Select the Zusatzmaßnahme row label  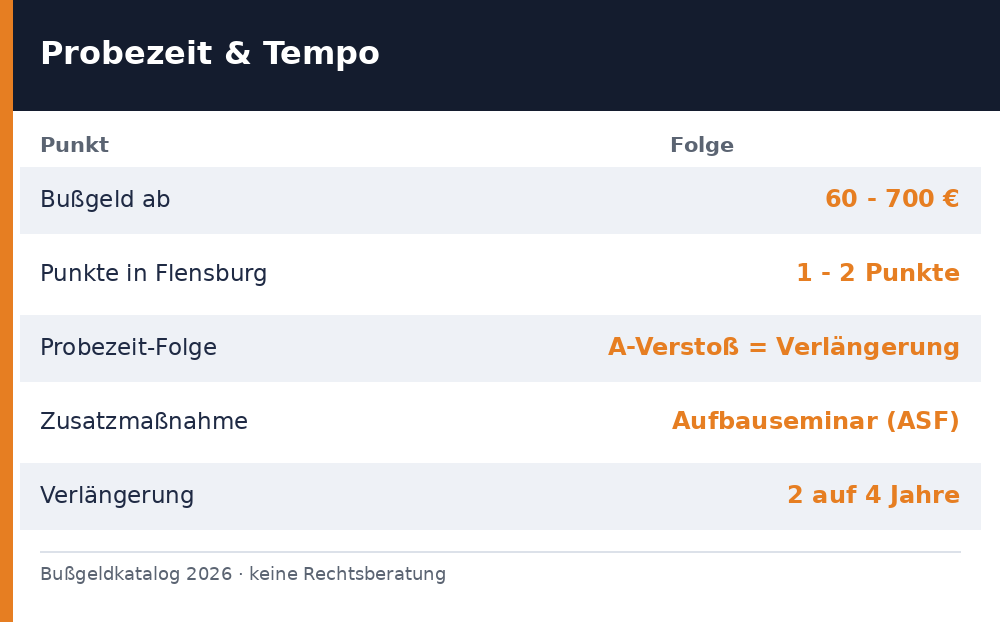pyautogui.click(x=144, y=422)
